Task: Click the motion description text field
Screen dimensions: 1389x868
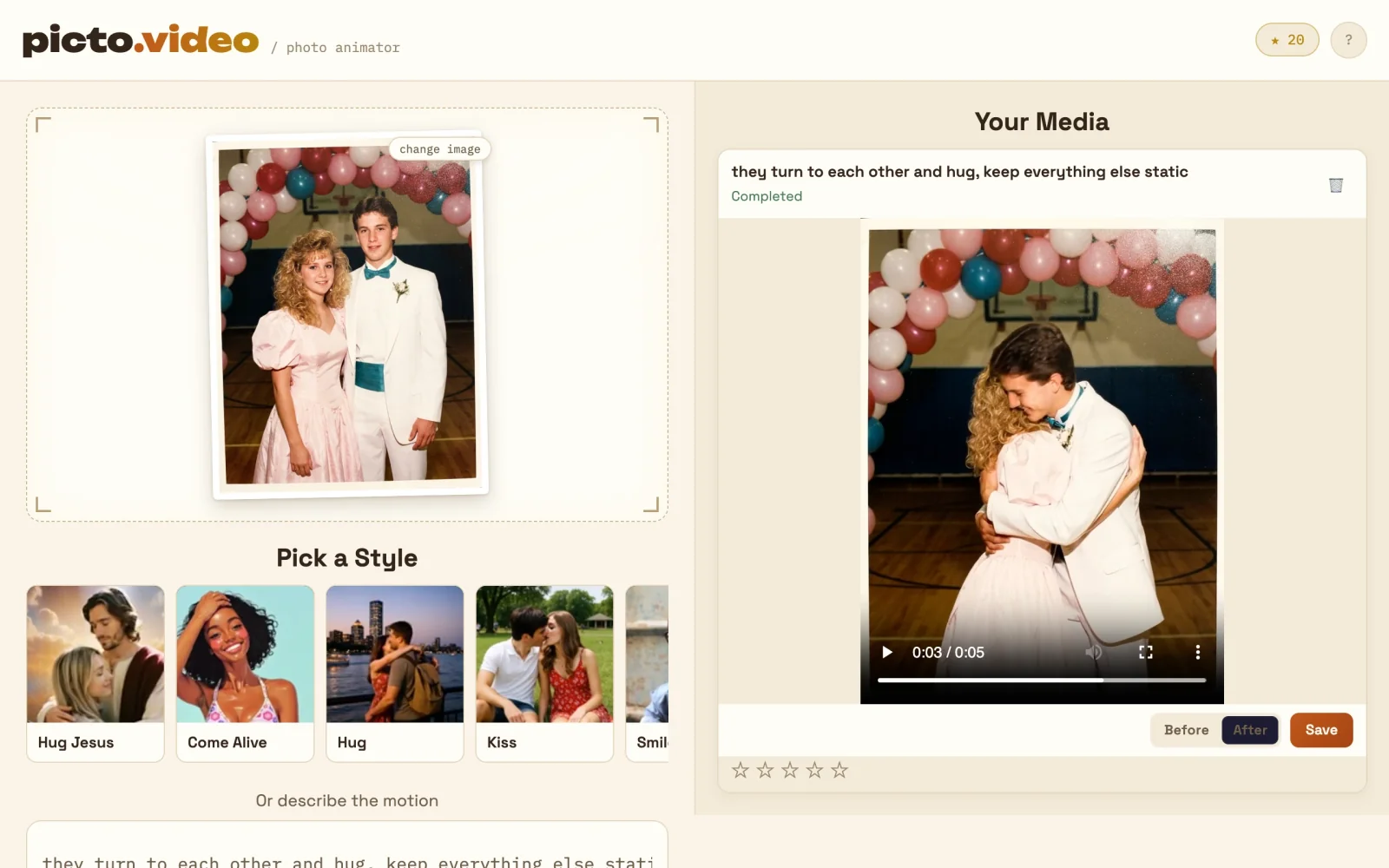Action: (347, 845)
